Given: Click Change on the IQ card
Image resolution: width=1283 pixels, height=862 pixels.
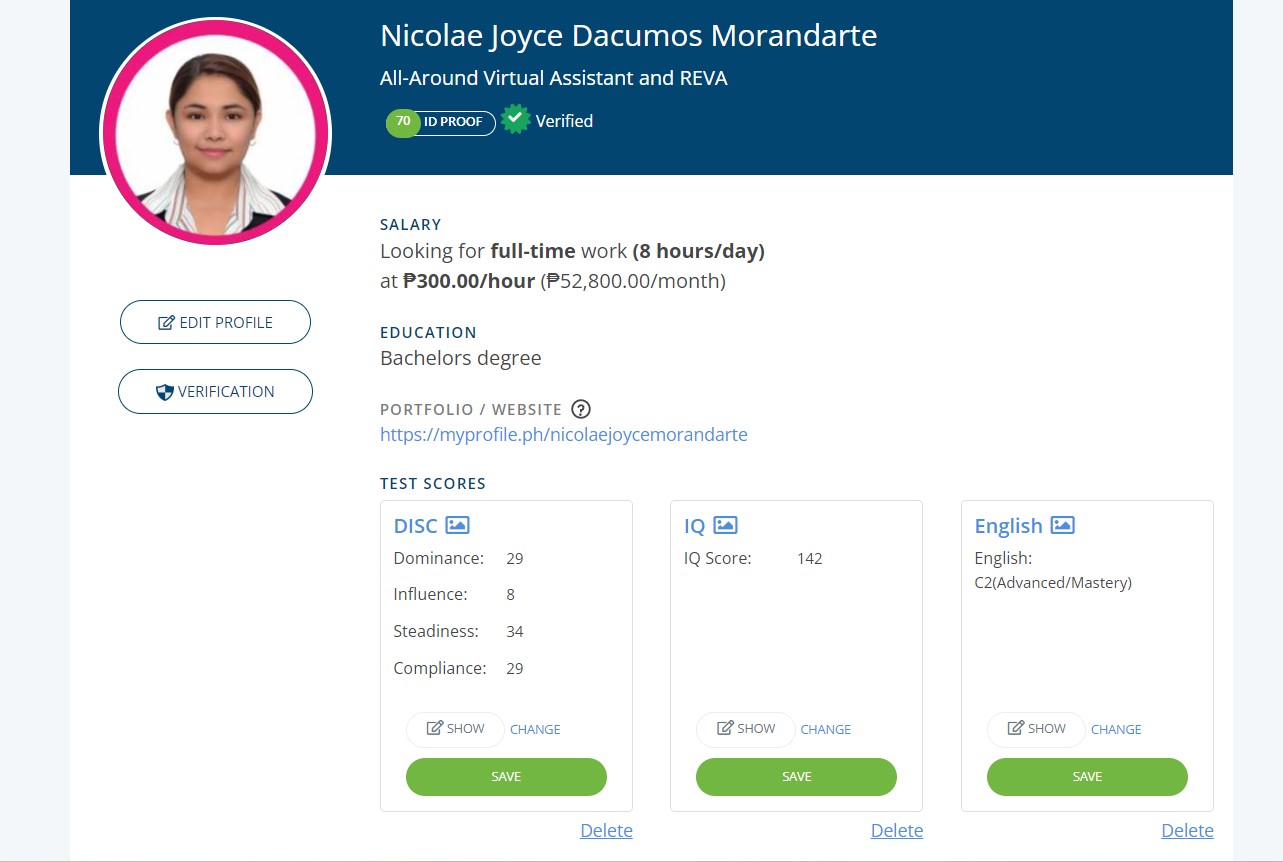Looking at the screenshot, I should click(x=826, y=729).
